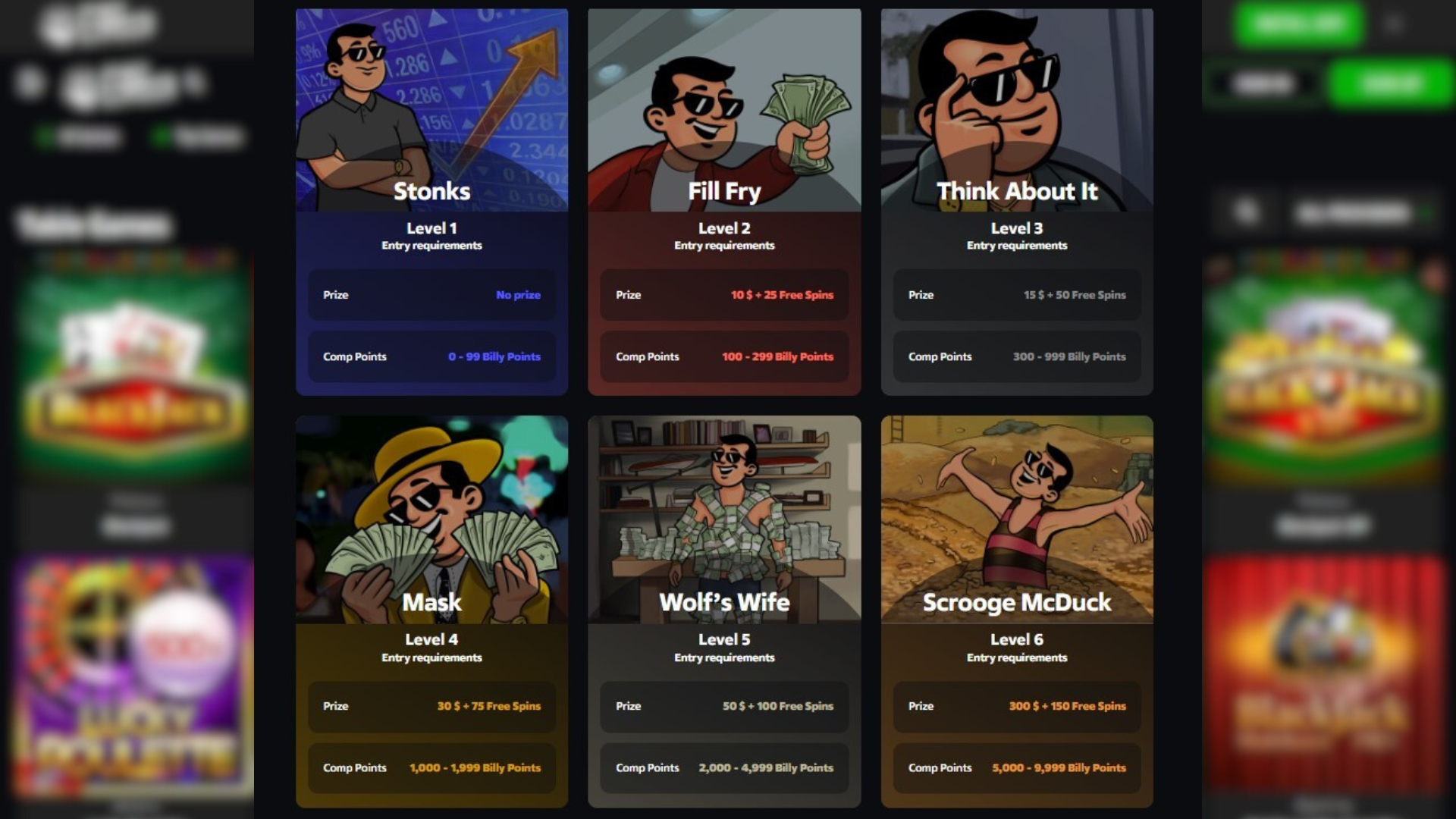This screenshot has width=1456, height=819.
Task: Open the Stonks level 1 card image
Action: (x=431, y=110)
